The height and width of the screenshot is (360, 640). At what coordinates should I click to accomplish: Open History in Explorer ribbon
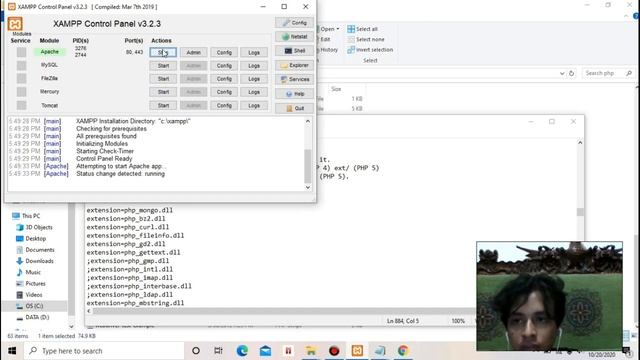click(328, 50)
